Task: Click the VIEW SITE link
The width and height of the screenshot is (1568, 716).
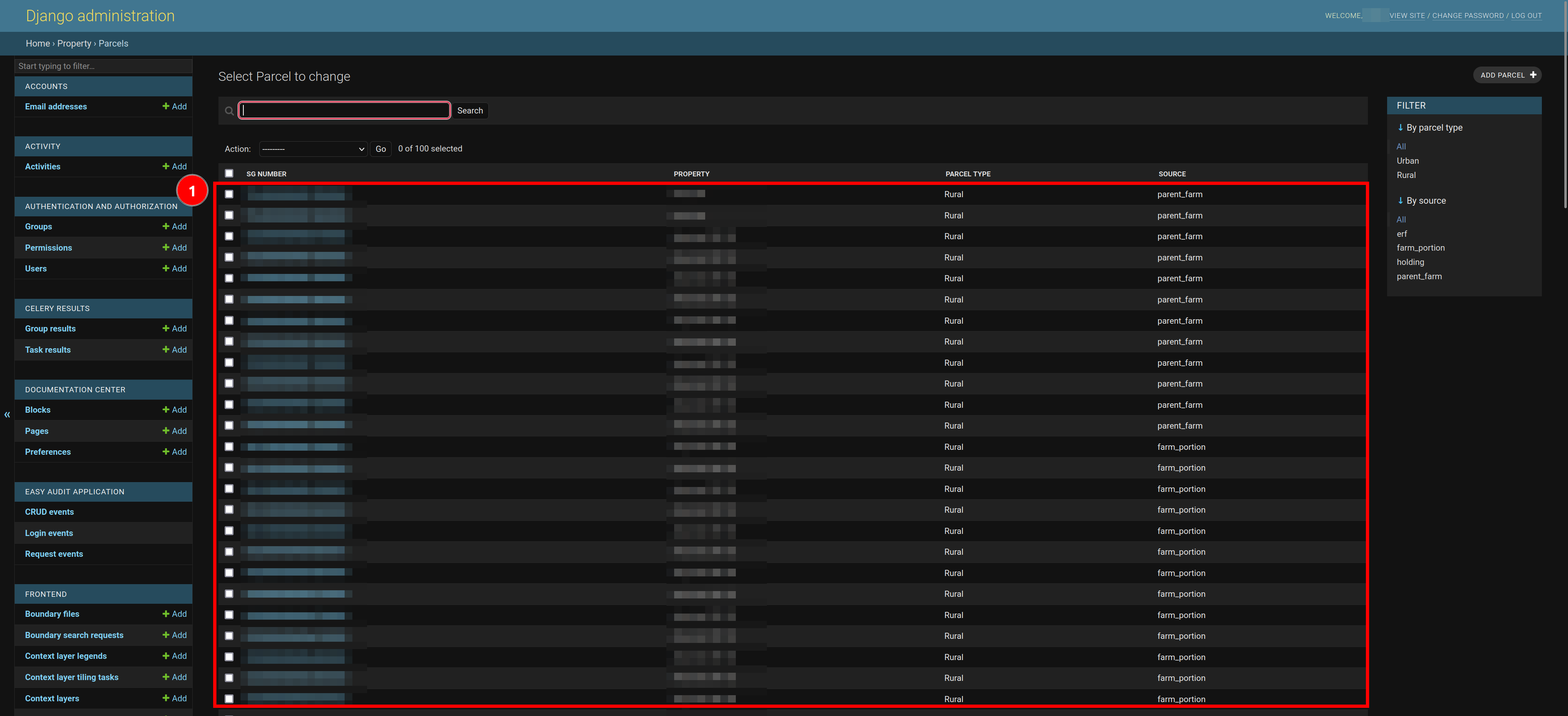Action: [x=1407, y=16]
